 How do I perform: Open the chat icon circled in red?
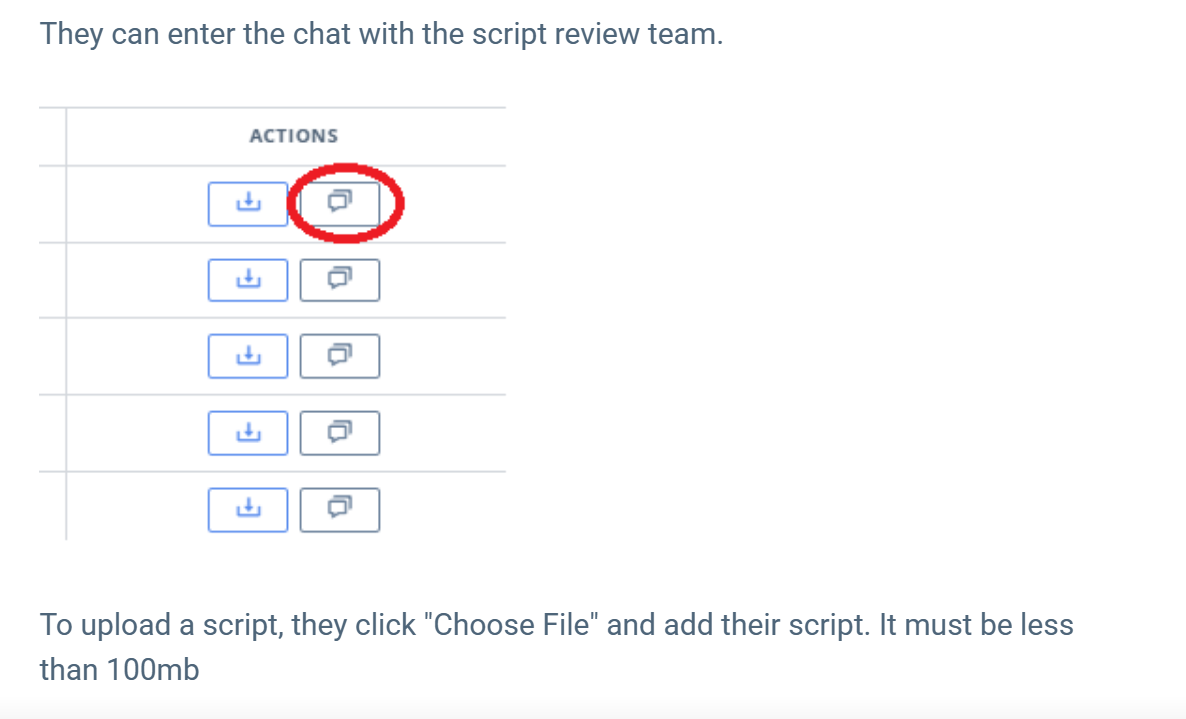click(340, 203)
